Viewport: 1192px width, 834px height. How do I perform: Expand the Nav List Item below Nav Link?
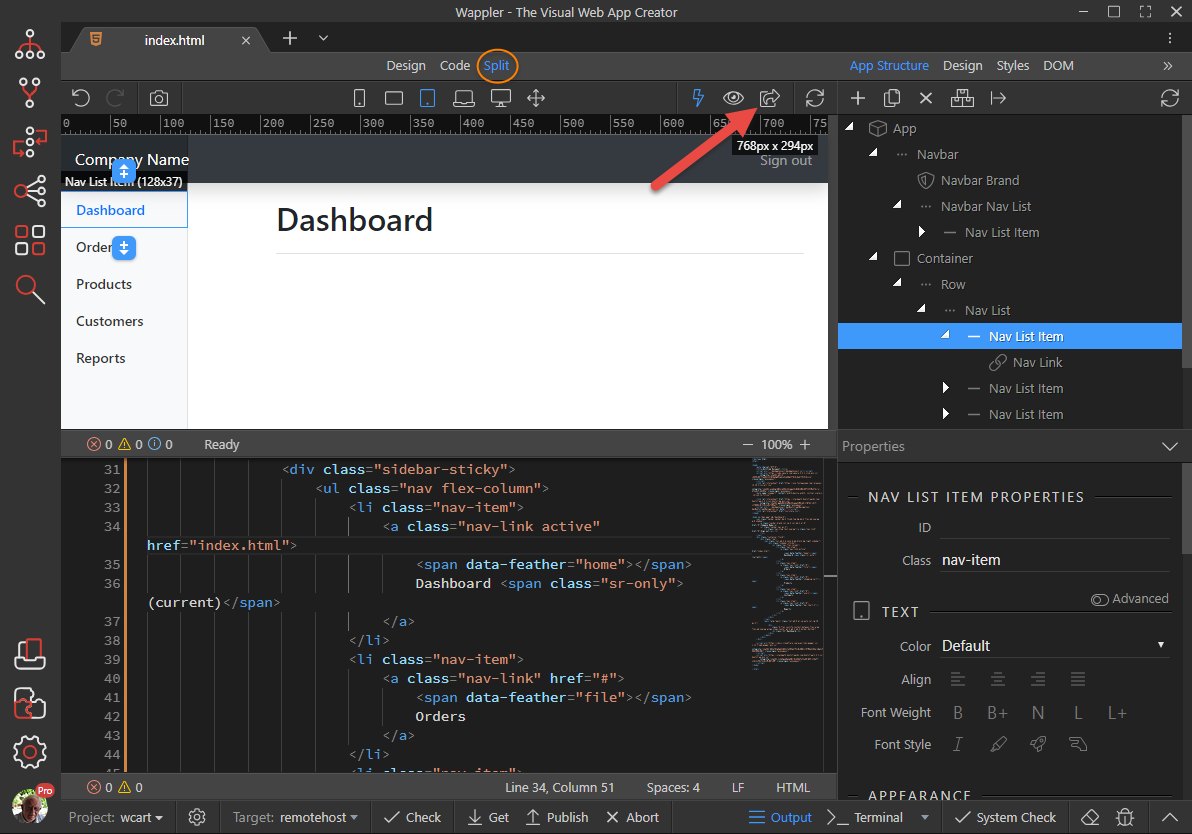(x=944, y=388)
